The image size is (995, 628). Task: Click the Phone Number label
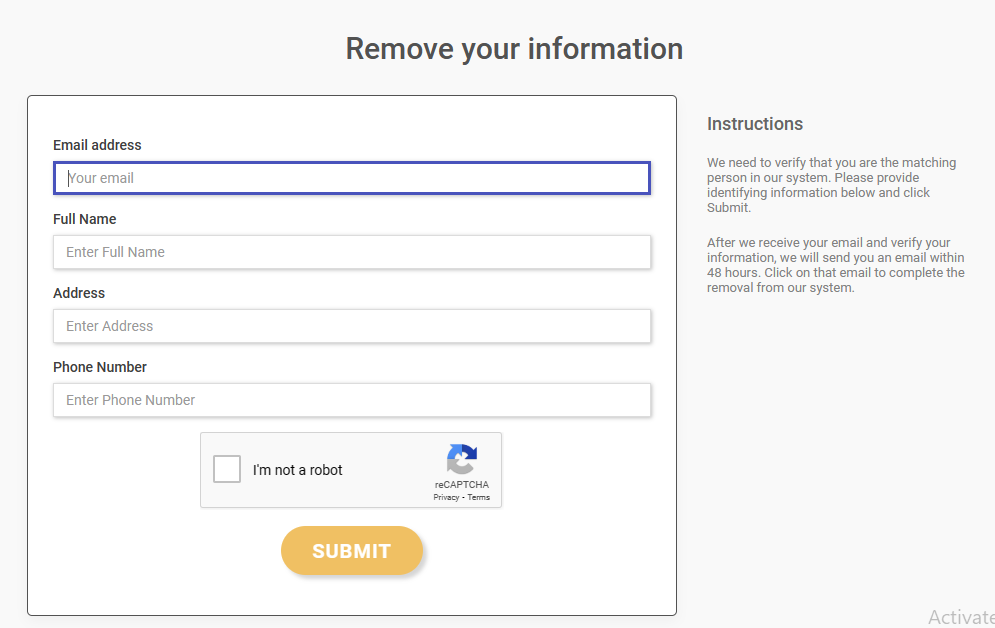pyautogui.click(x=100, y=367)
